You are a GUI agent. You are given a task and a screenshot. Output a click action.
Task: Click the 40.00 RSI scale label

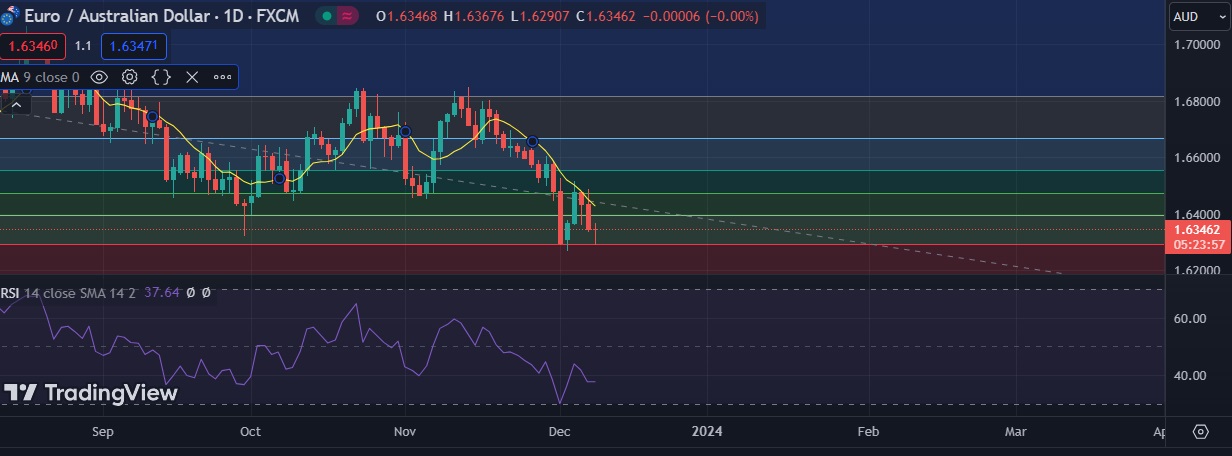pos(1192,376)
